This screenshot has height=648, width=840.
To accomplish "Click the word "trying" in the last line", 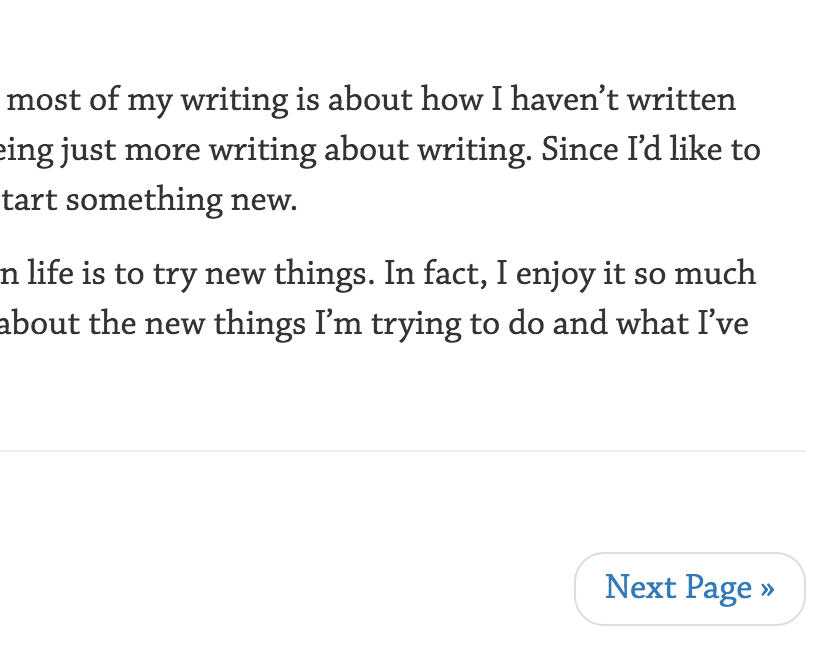I will pos(416,325).
